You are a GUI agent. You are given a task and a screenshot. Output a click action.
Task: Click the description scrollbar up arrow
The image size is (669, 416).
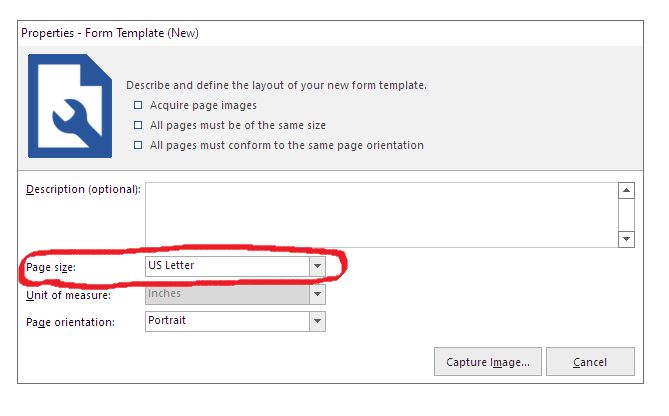626,190
